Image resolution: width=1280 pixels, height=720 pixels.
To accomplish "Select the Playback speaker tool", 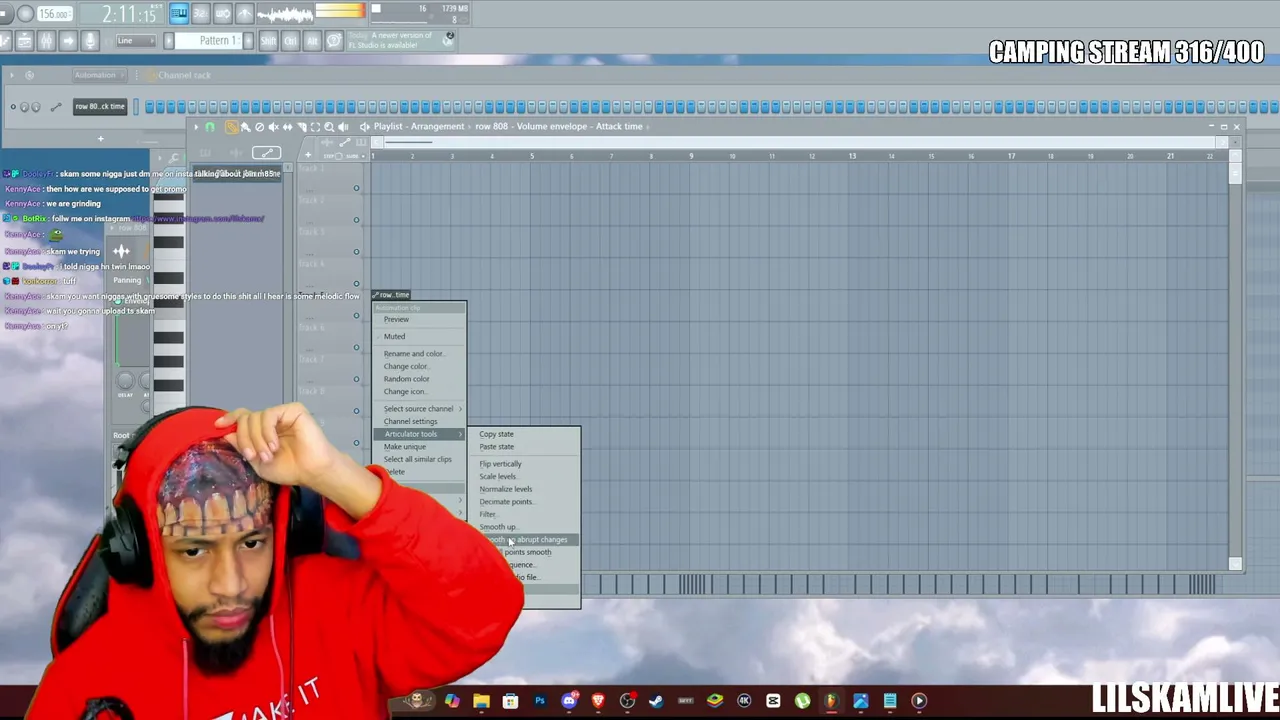I will 343,127.
